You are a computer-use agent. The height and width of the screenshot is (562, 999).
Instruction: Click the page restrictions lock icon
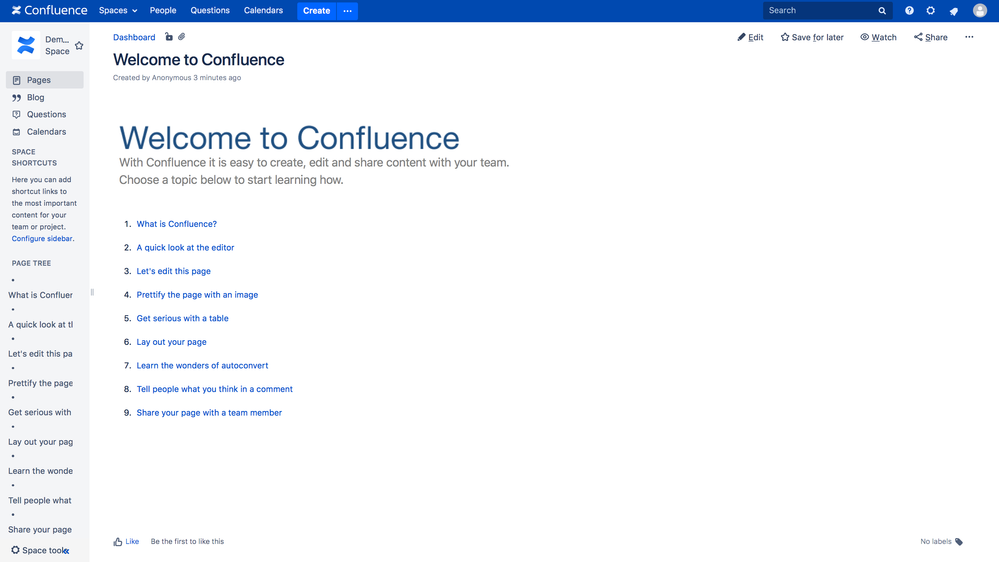pos(169,37)
